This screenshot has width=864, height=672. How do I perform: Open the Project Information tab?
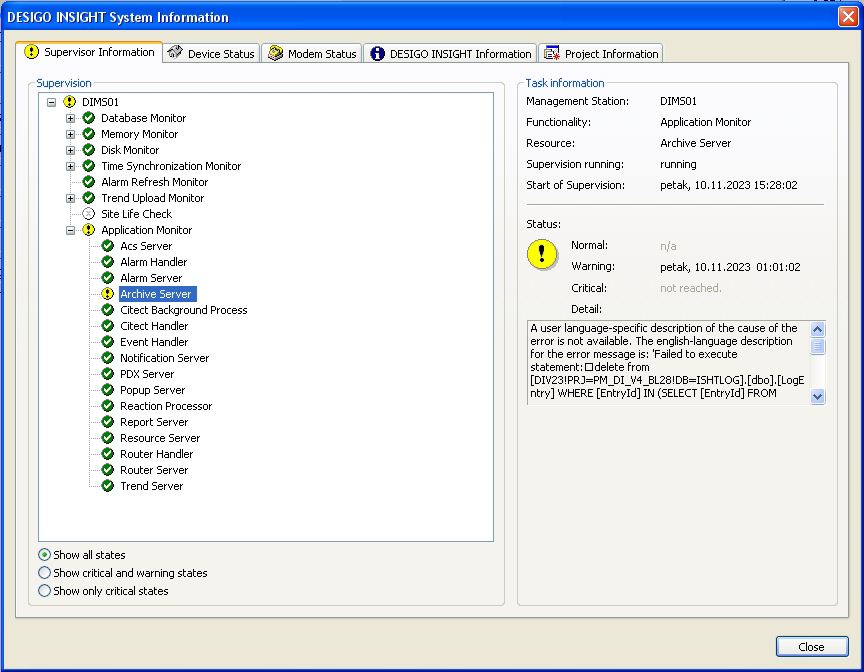click(601, 54)
